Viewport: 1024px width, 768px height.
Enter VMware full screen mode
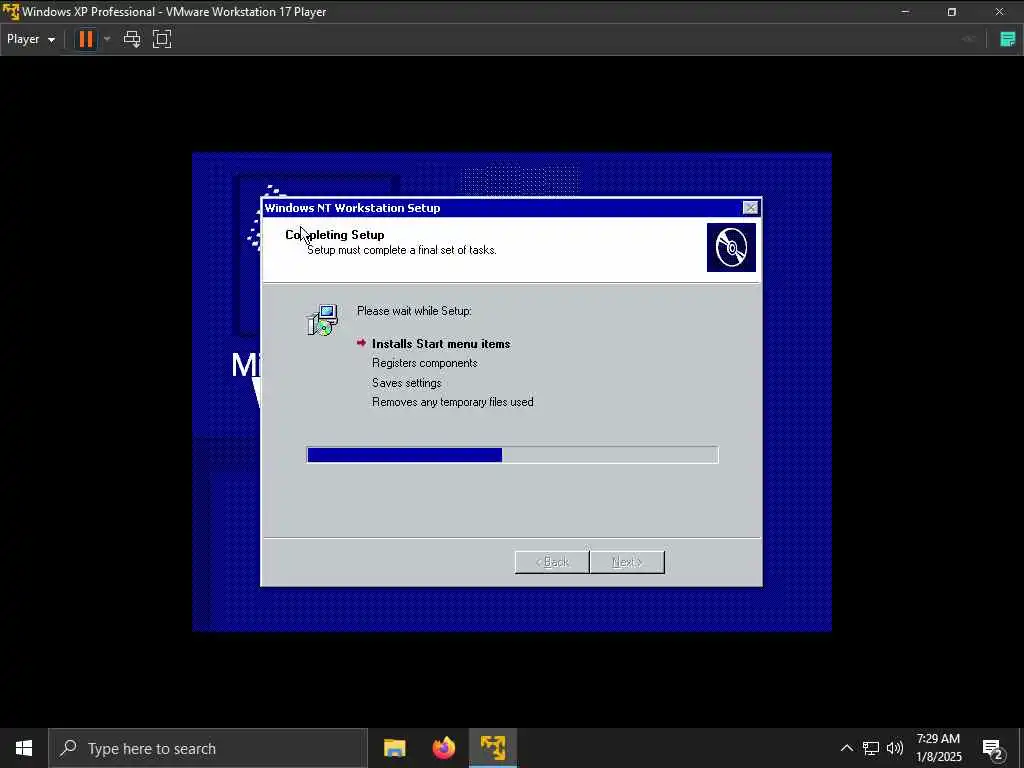162,39
